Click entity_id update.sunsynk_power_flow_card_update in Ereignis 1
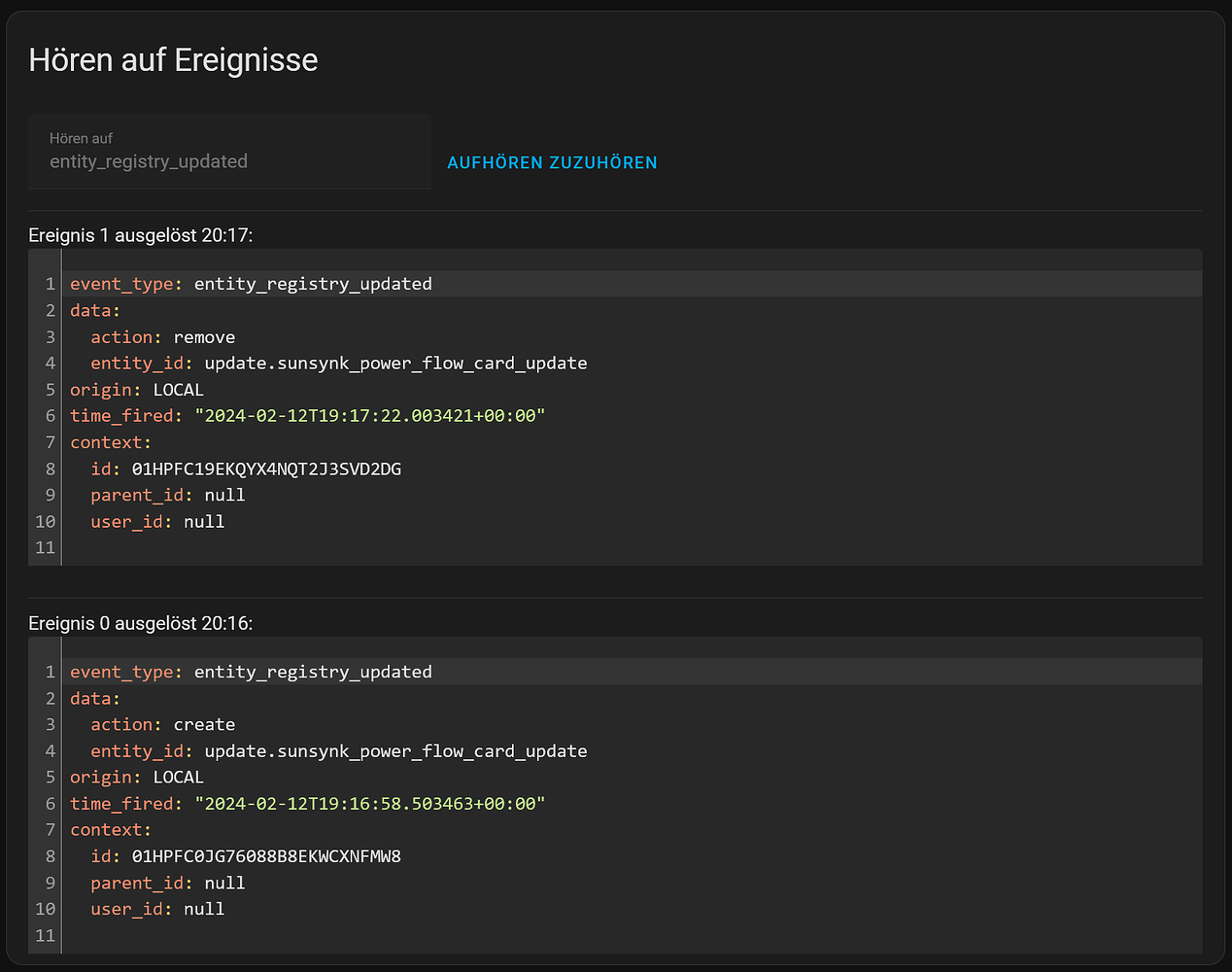Viewport: 1232px width, 972px height. (x=394, y=363)
